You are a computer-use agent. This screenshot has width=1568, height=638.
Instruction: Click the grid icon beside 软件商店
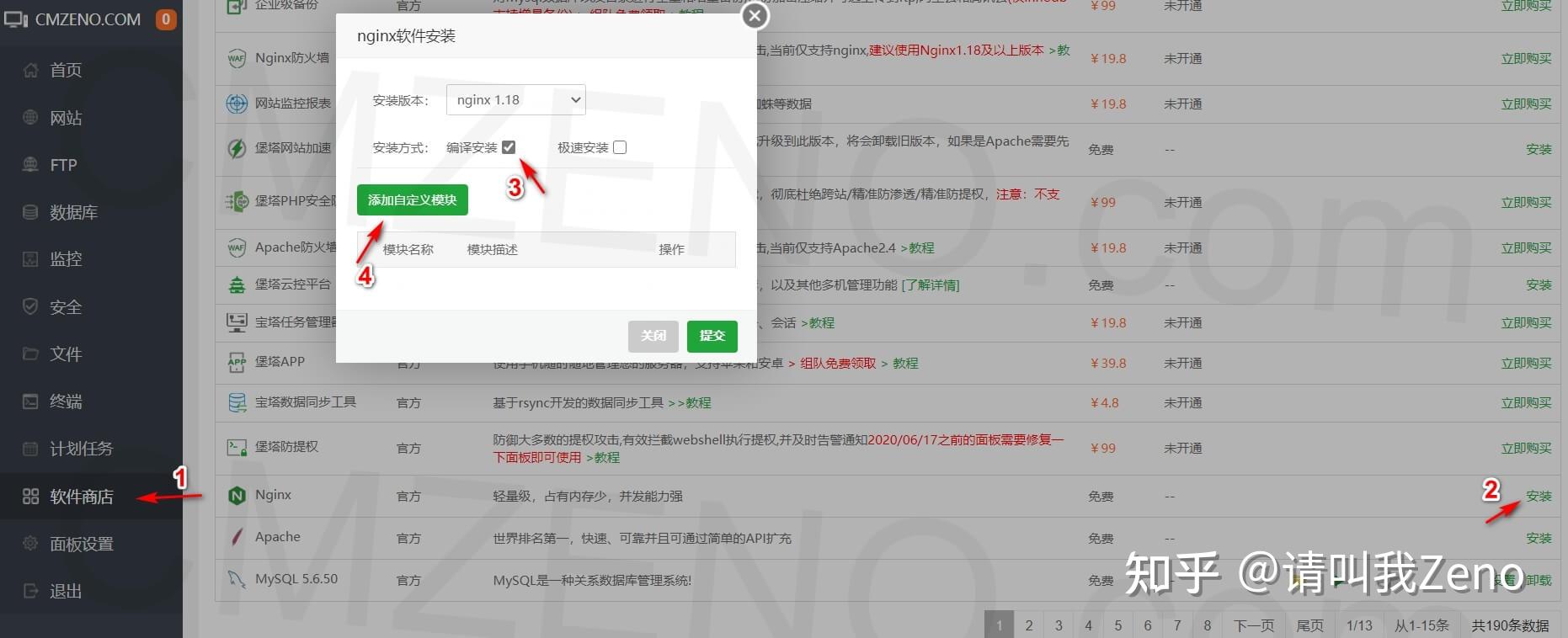tap(30, 497)
